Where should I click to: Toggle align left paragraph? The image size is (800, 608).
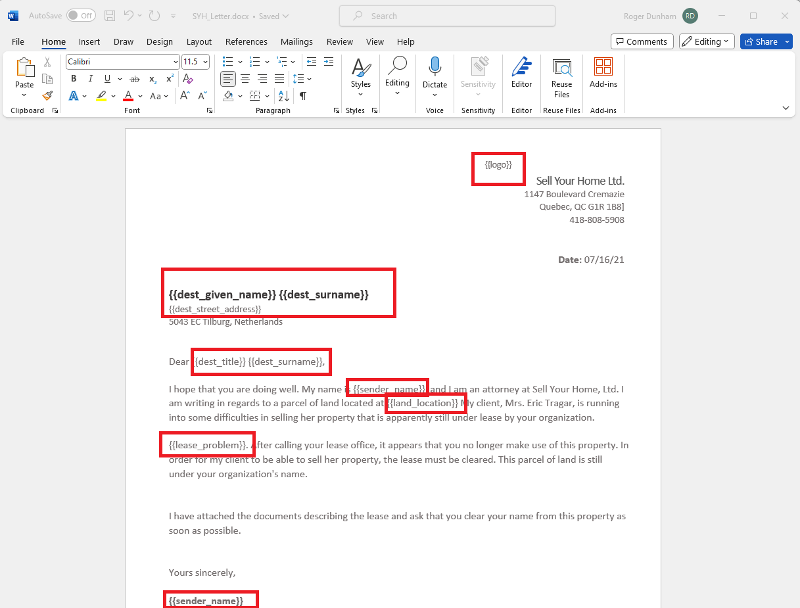click(228, 79)
